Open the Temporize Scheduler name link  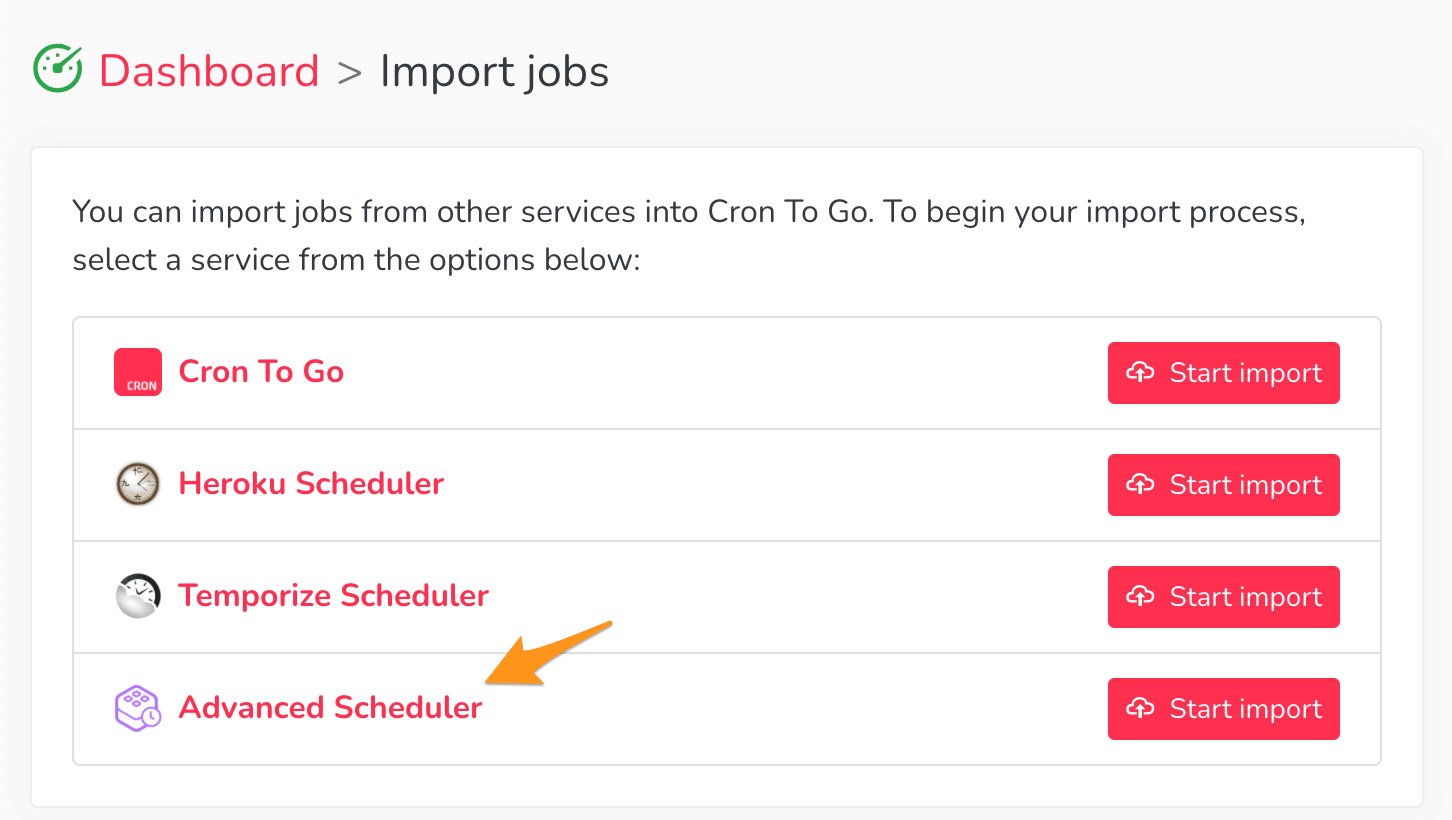(x=334, y=596)
